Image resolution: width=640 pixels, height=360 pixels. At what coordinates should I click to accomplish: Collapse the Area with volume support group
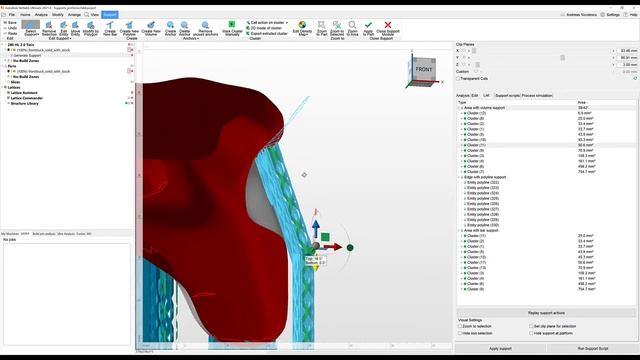pos(459,108)
